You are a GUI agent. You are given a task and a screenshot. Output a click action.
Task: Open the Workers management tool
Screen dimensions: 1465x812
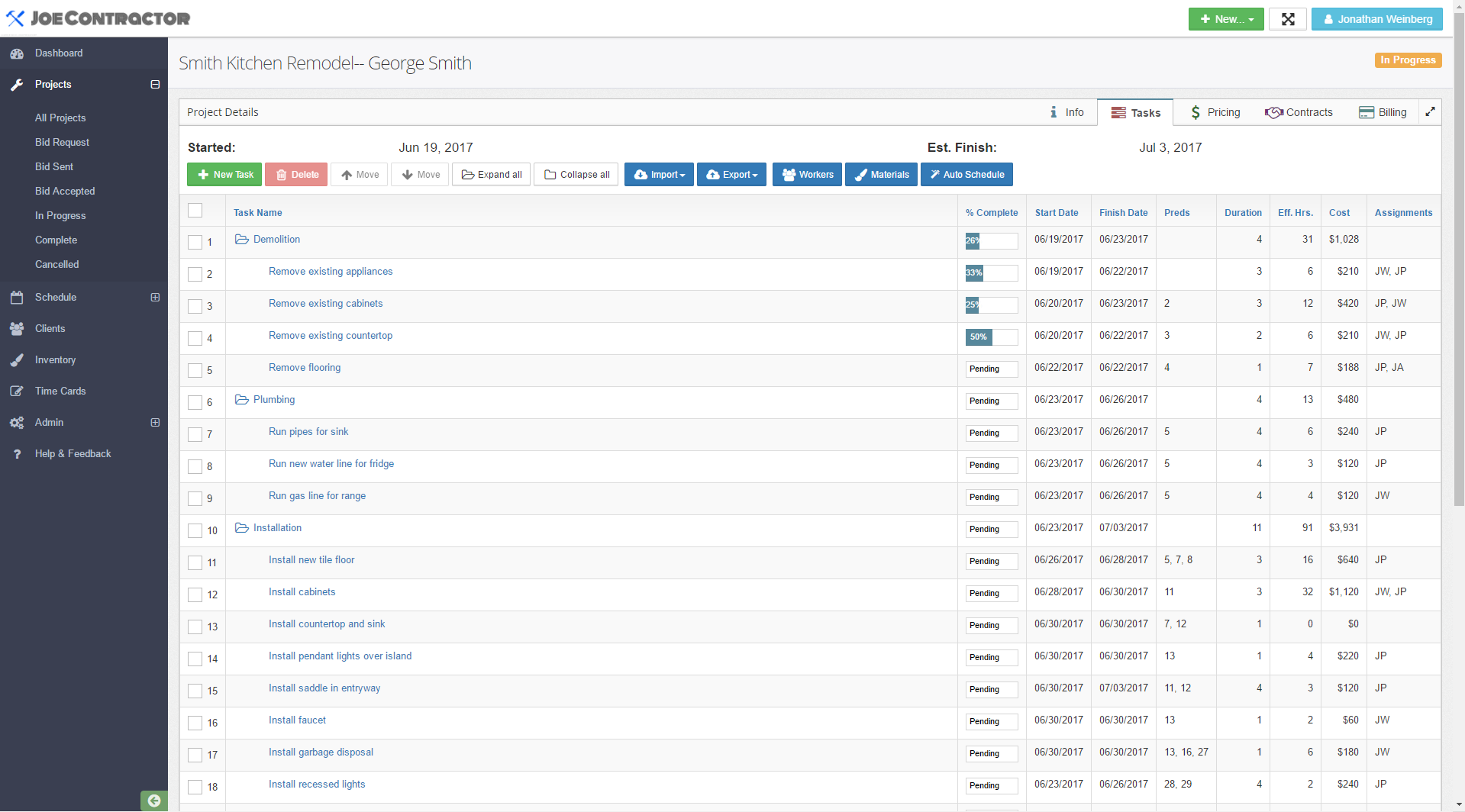point(806,174)
